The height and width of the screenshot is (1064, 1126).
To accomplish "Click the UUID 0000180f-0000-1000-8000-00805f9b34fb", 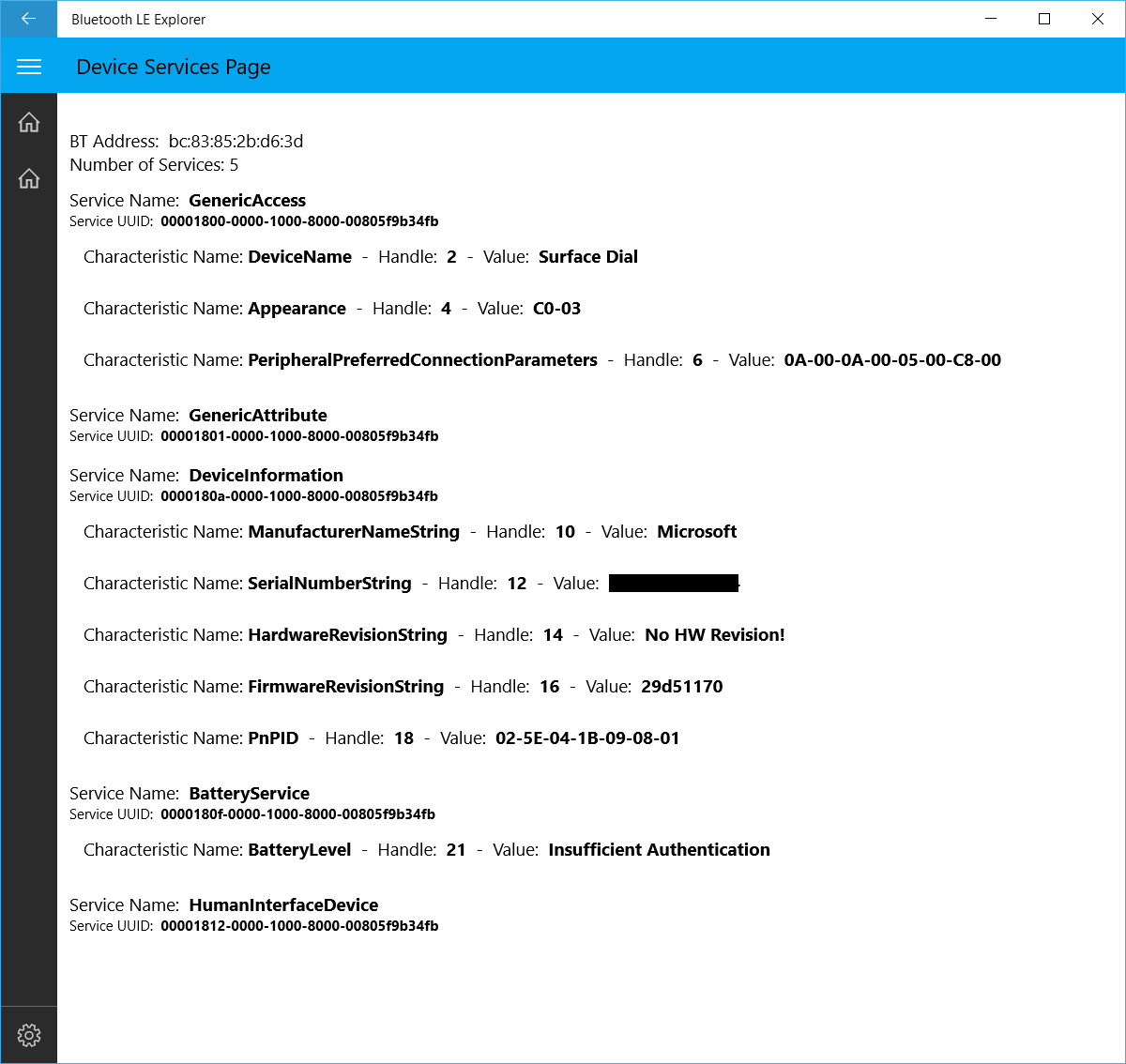I will [298, 814].
